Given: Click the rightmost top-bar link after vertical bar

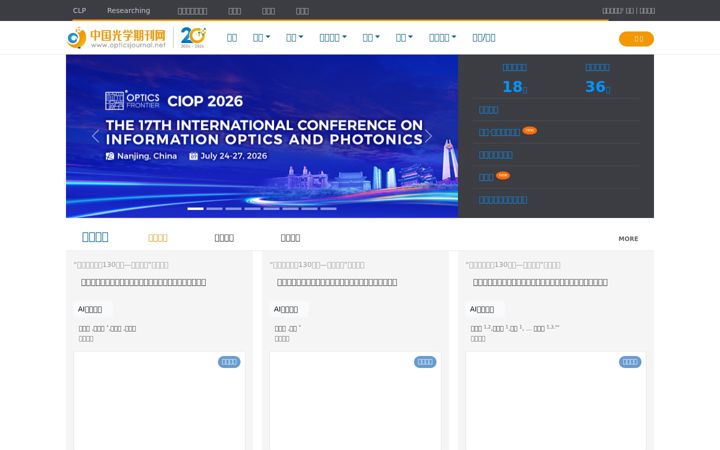Looking at the screenshot, I should point(647,11).
